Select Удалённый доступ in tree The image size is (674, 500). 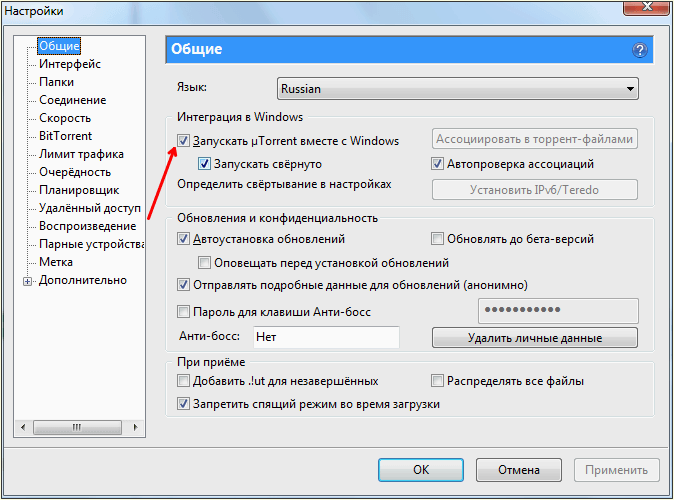coord(90,209)
